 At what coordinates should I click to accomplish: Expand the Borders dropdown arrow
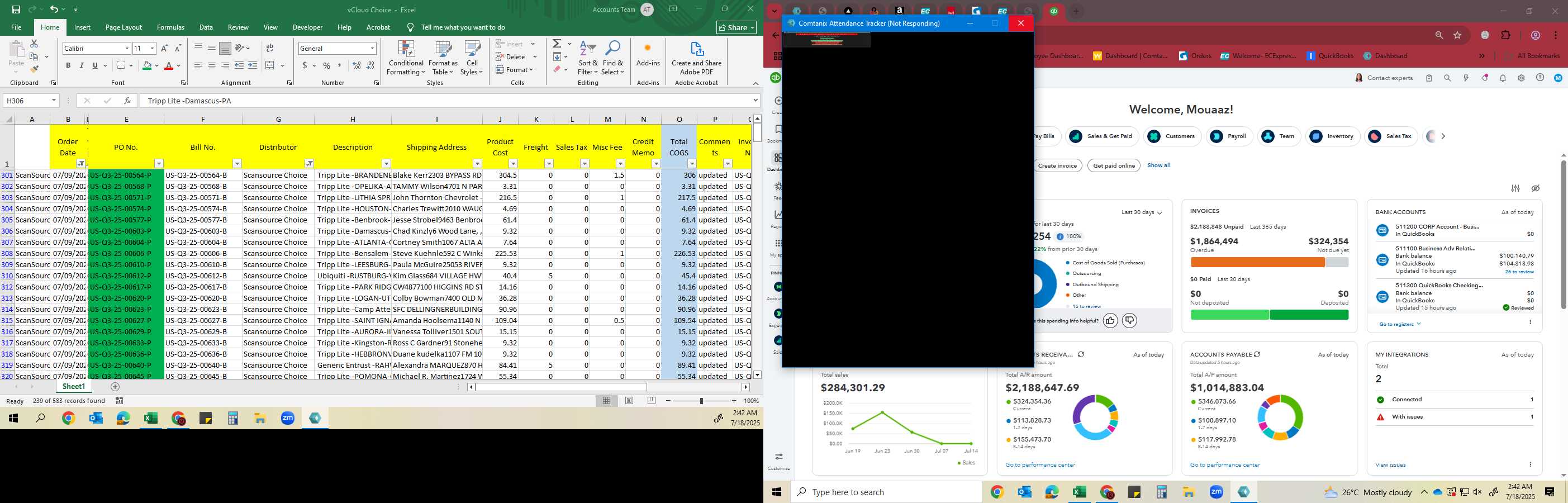(x=131, y=65)
